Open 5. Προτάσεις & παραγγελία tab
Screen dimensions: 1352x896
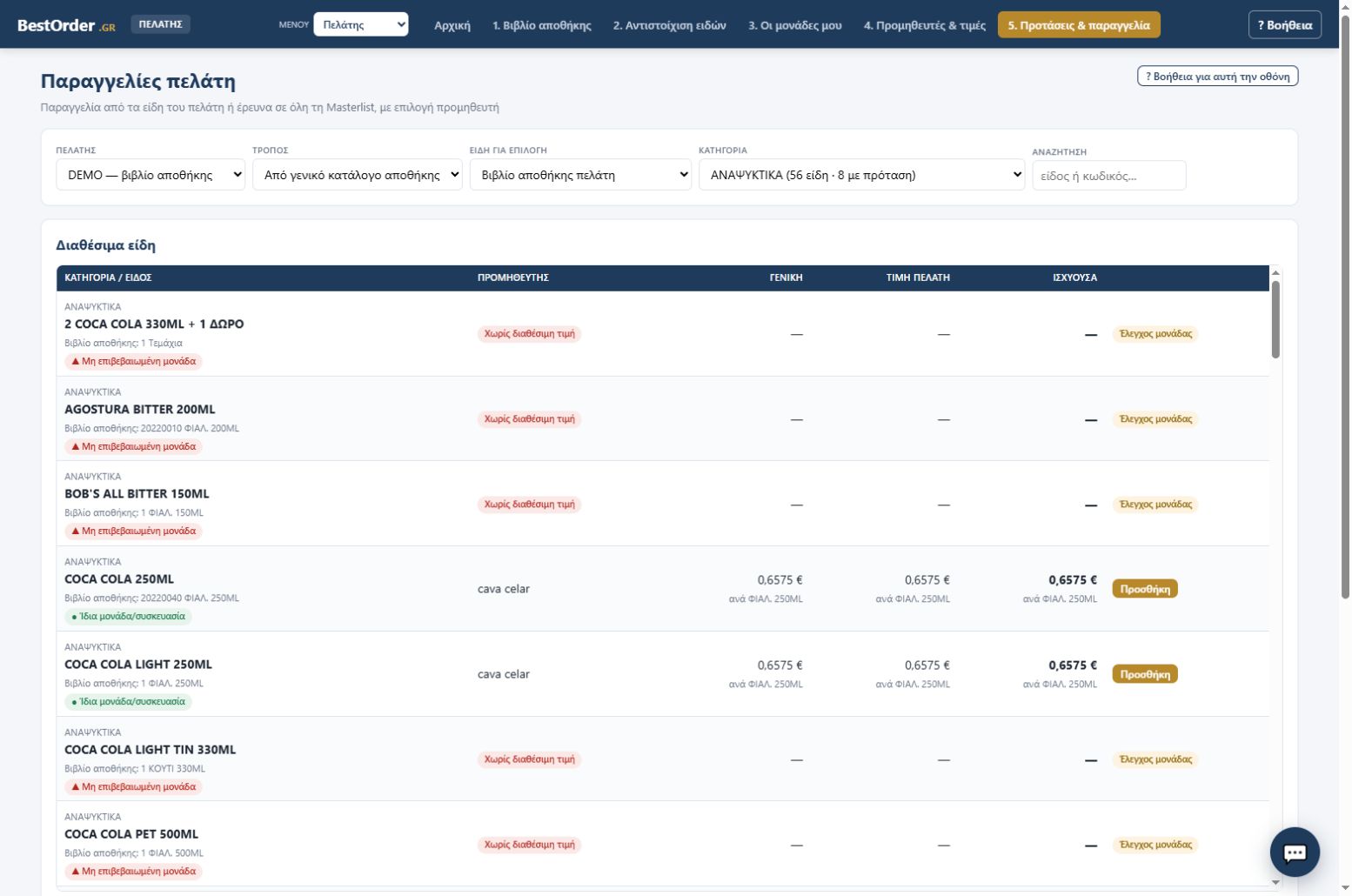(1079, 25)
